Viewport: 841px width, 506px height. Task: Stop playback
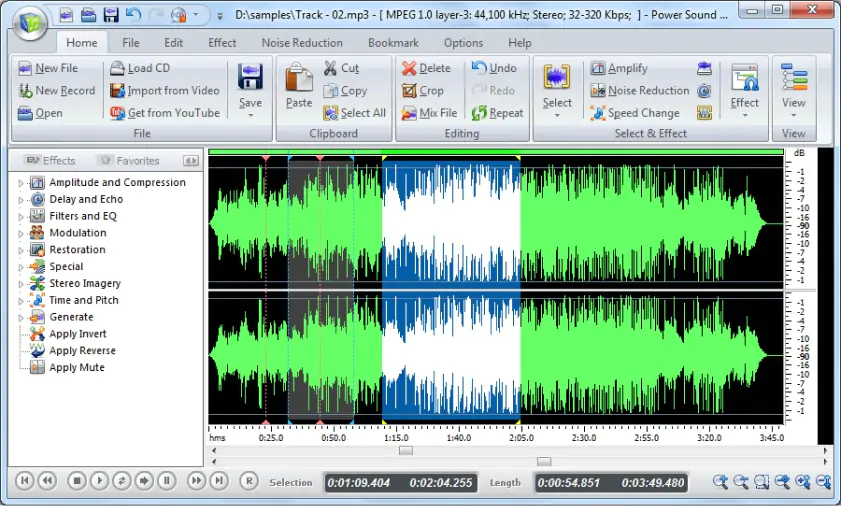77,480
